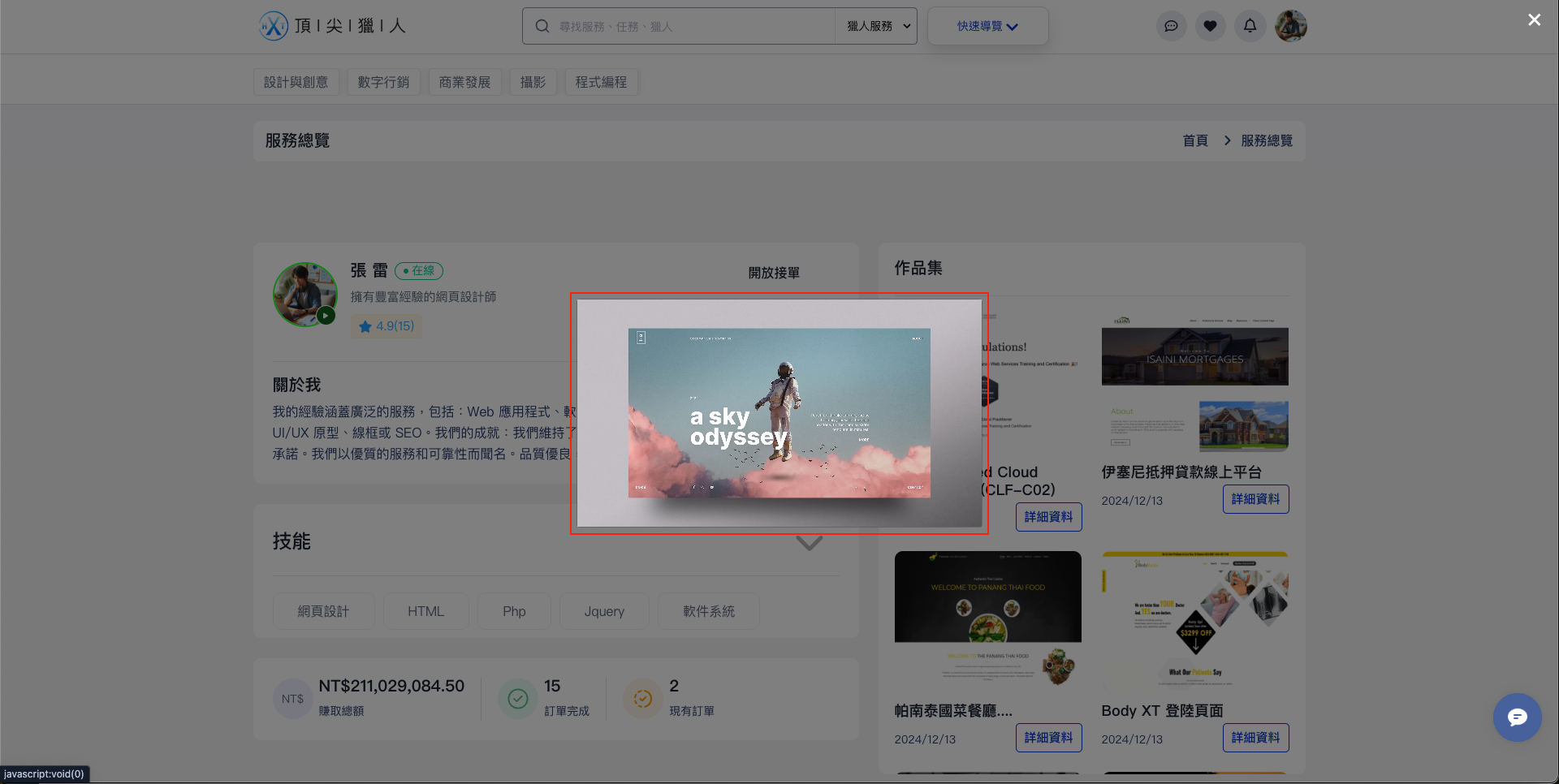Click the heart favorites icon in the top bar
Image resolution: width=1559 pixels, height=784 pixels.
pos(1210,25)
